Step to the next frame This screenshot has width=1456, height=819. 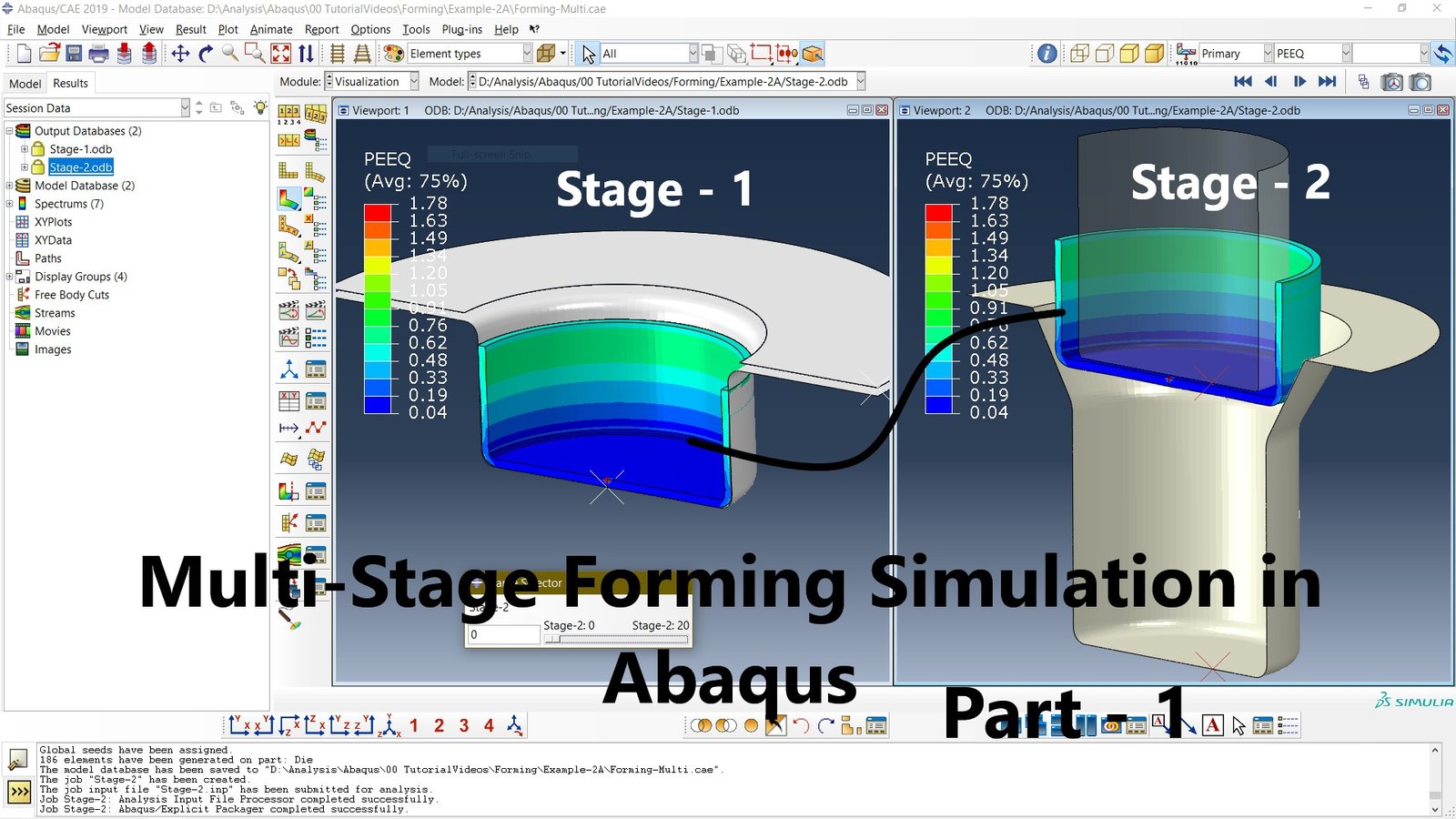tap(1299, 82)
